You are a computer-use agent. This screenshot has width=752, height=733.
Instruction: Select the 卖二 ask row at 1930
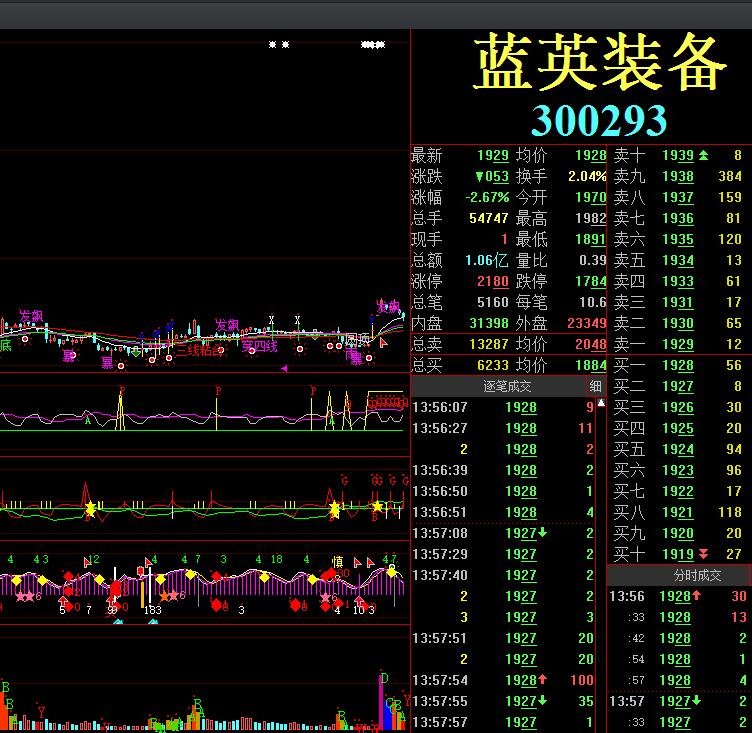click(679, 323)
